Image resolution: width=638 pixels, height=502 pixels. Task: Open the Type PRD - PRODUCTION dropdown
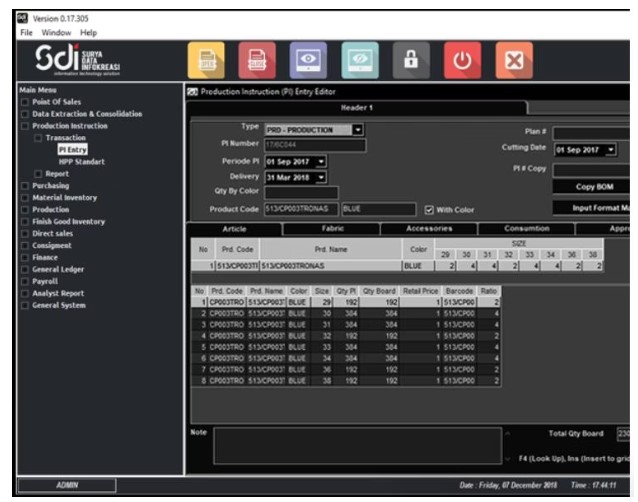click(x=358, y=130)
